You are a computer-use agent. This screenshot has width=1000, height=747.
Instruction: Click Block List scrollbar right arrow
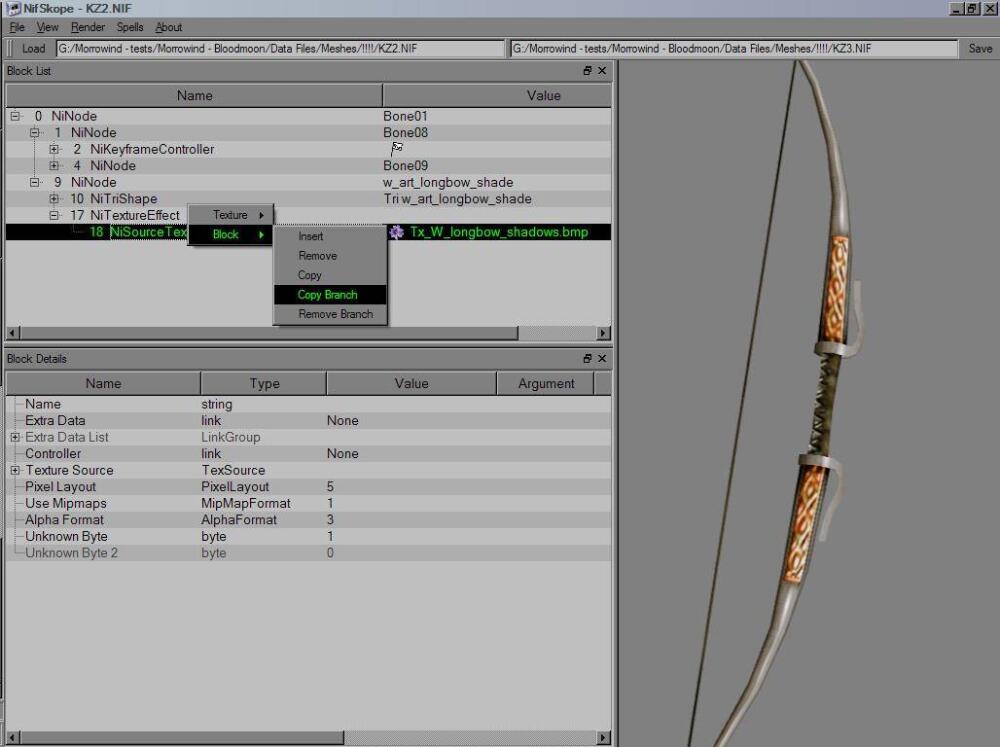point(603,333)
